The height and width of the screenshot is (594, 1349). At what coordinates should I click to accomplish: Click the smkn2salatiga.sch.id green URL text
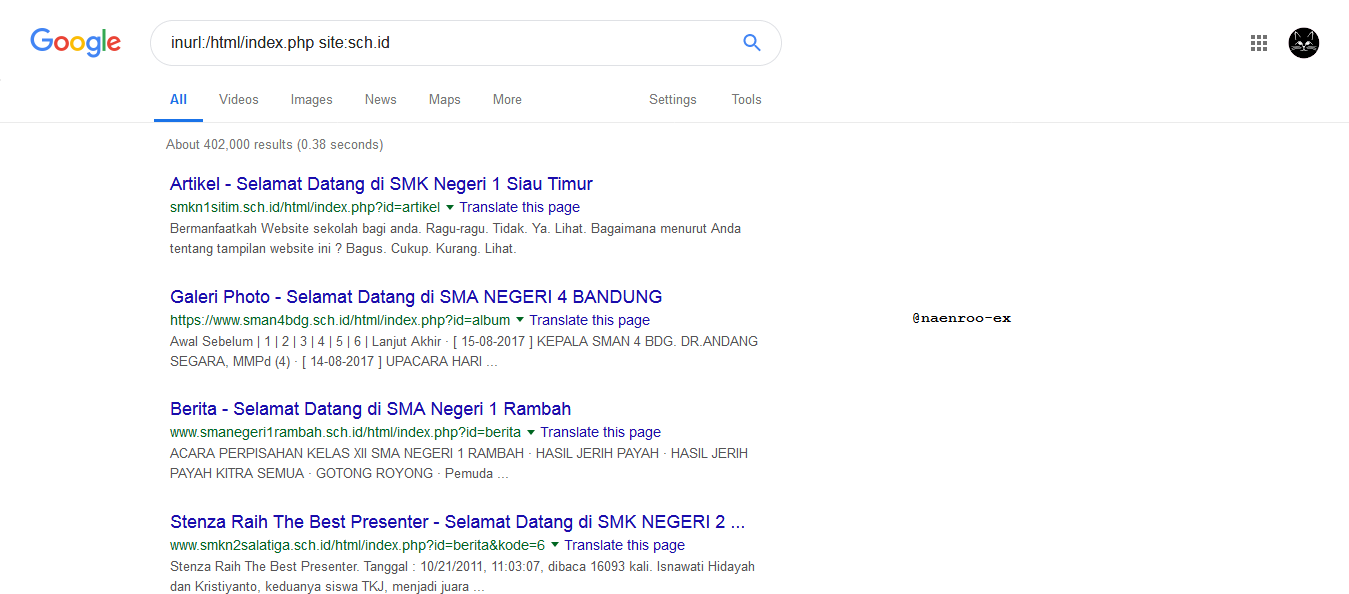pos(357,546)
